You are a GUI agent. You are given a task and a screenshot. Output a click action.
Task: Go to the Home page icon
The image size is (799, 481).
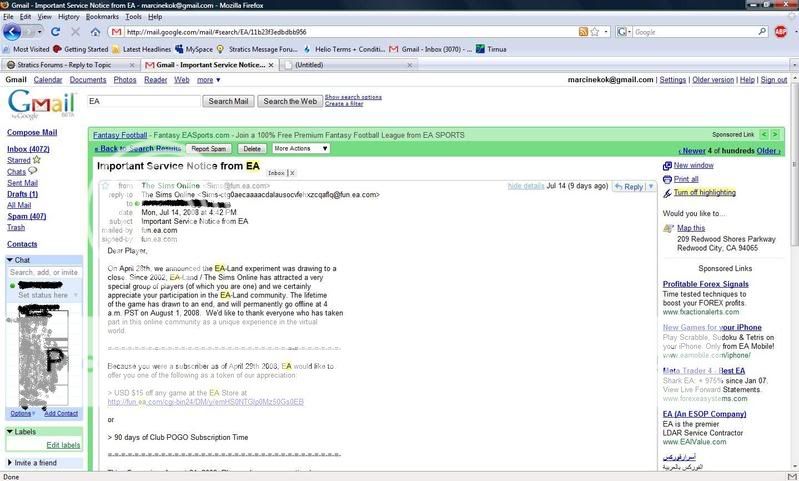(x=95, y=32)
